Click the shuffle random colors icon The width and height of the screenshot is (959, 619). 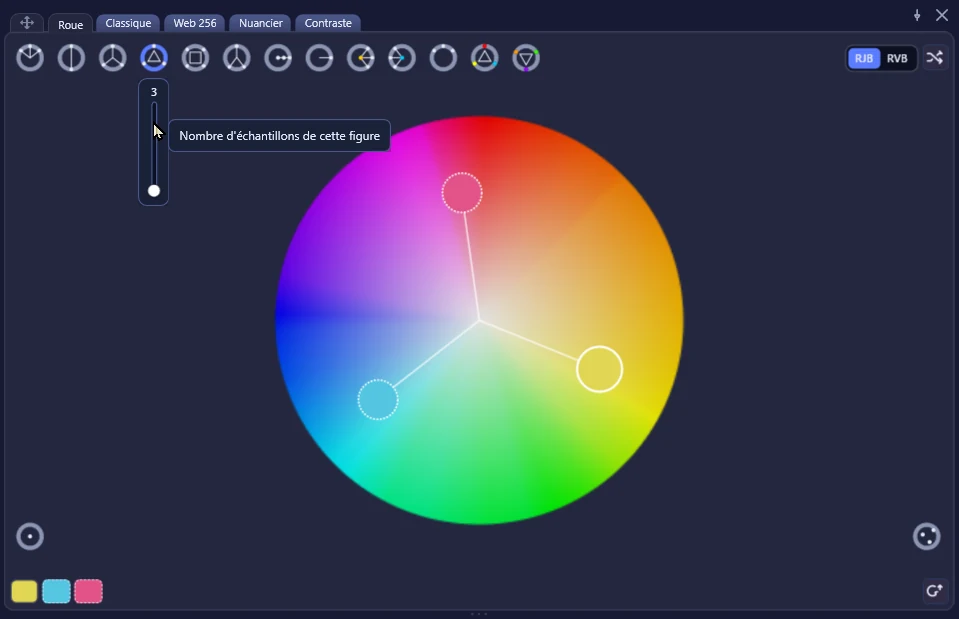935,57
